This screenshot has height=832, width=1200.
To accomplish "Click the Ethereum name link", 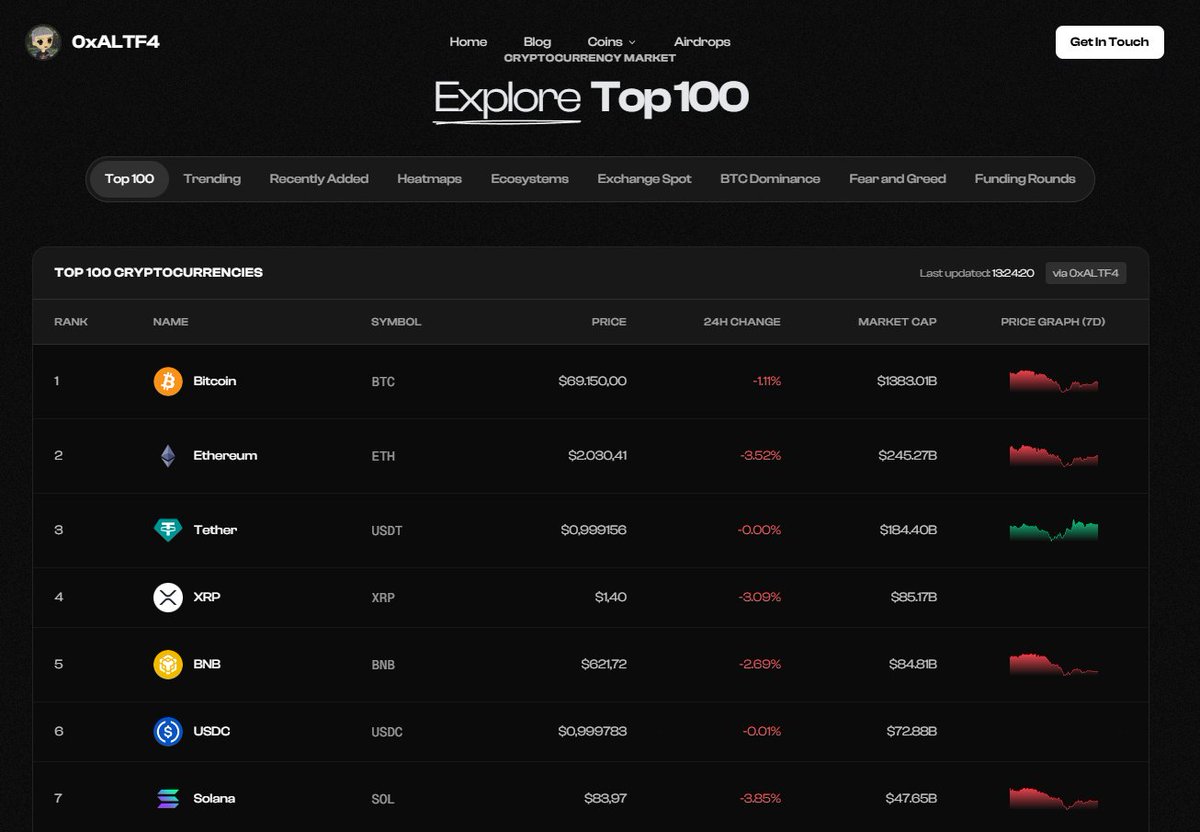I will click(x=225, y=456).
